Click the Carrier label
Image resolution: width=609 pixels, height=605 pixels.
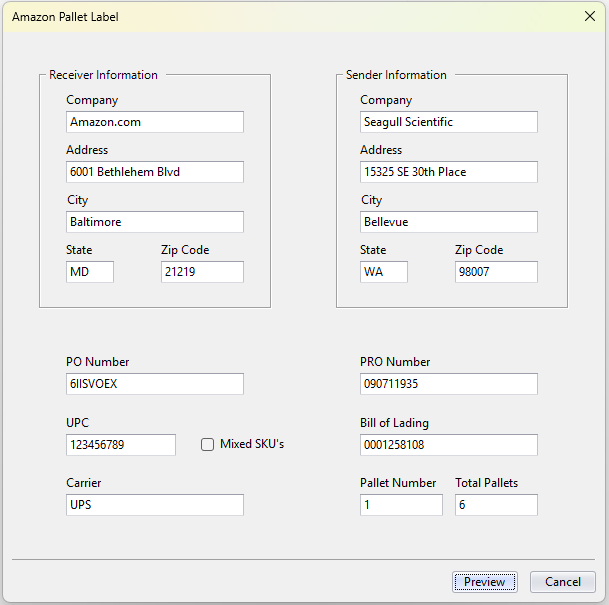point(84,483)
